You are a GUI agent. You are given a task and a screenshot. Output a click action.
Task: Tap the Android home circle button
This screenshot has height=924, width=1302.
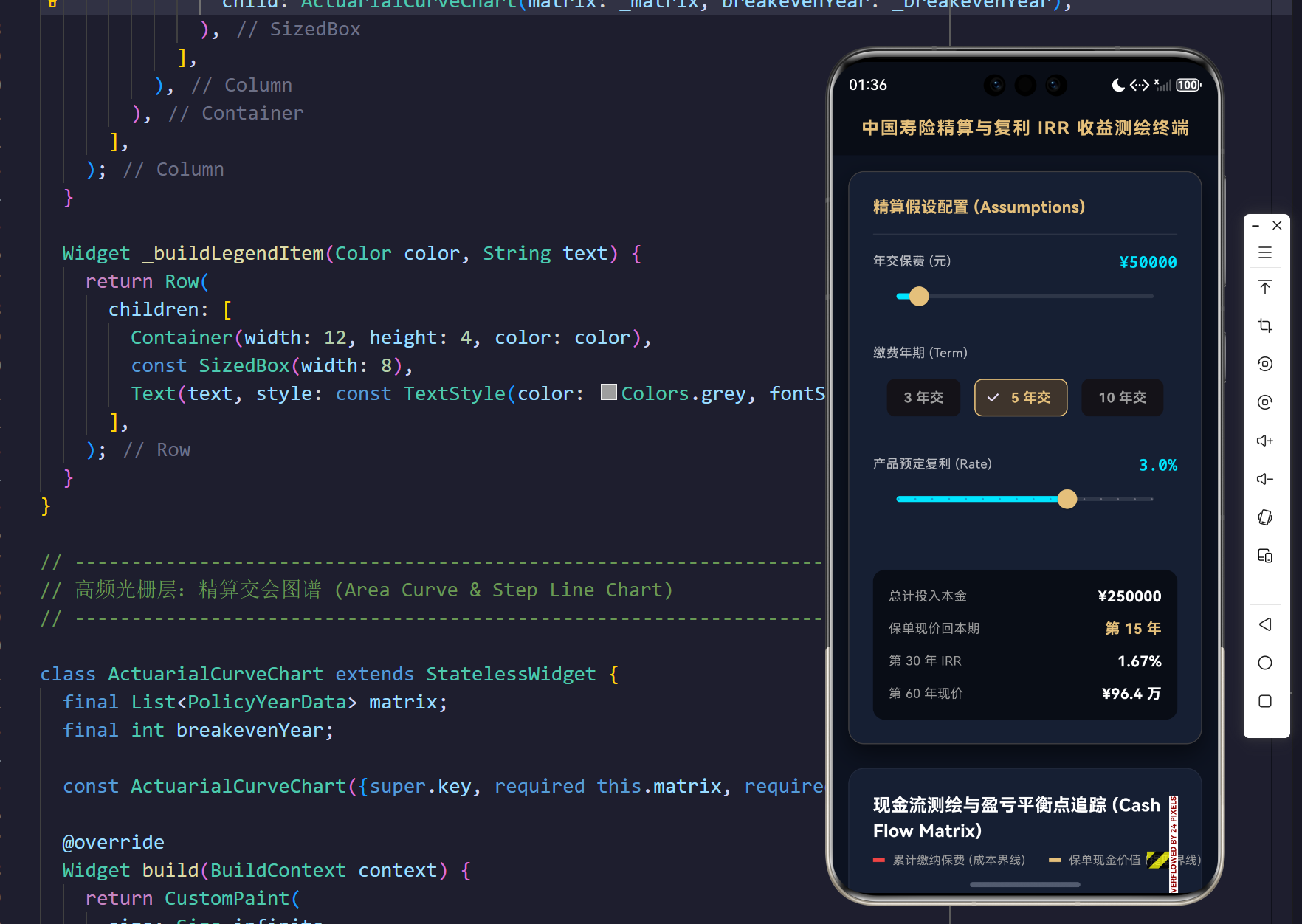pos(1265,663)
